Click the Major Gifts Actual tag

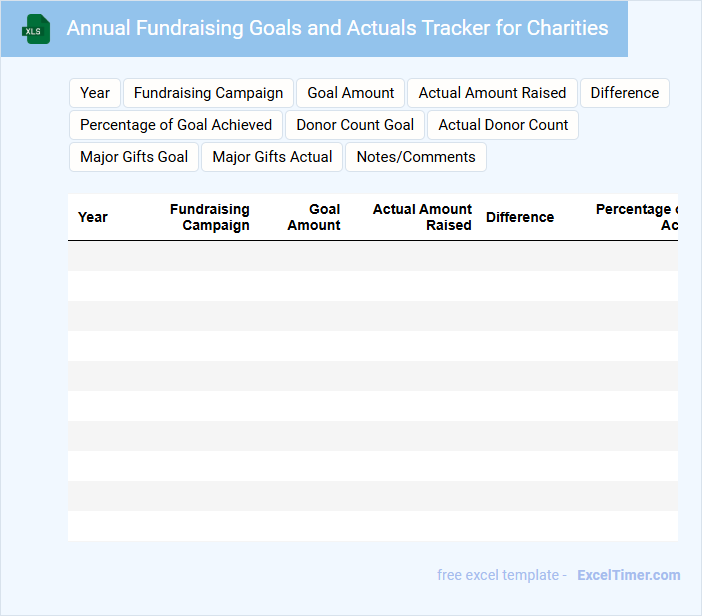[272, 157]
